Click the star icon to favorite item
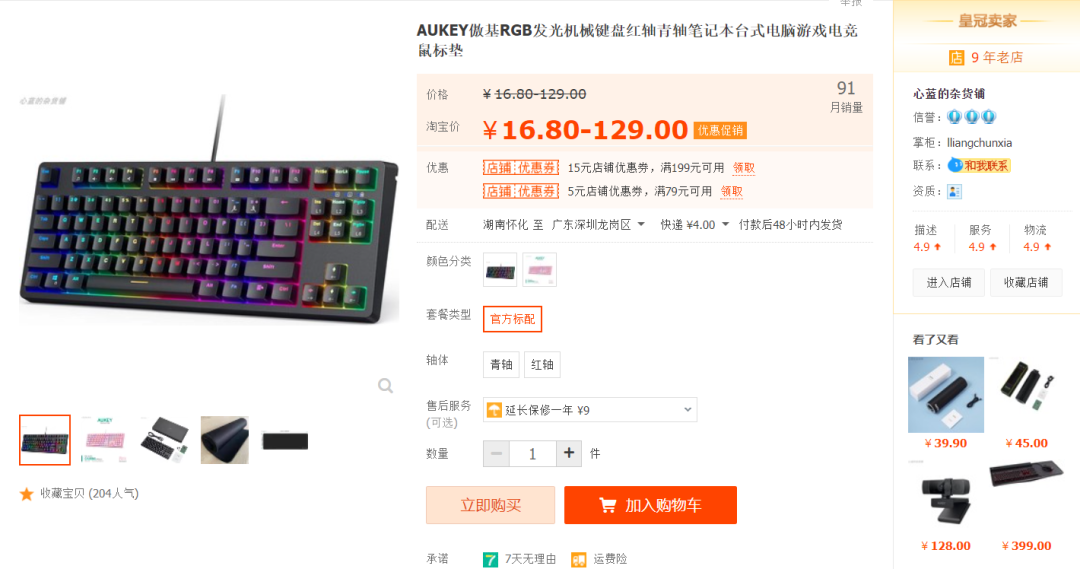This screenshot has width=1080, height=569. (27, 494)
